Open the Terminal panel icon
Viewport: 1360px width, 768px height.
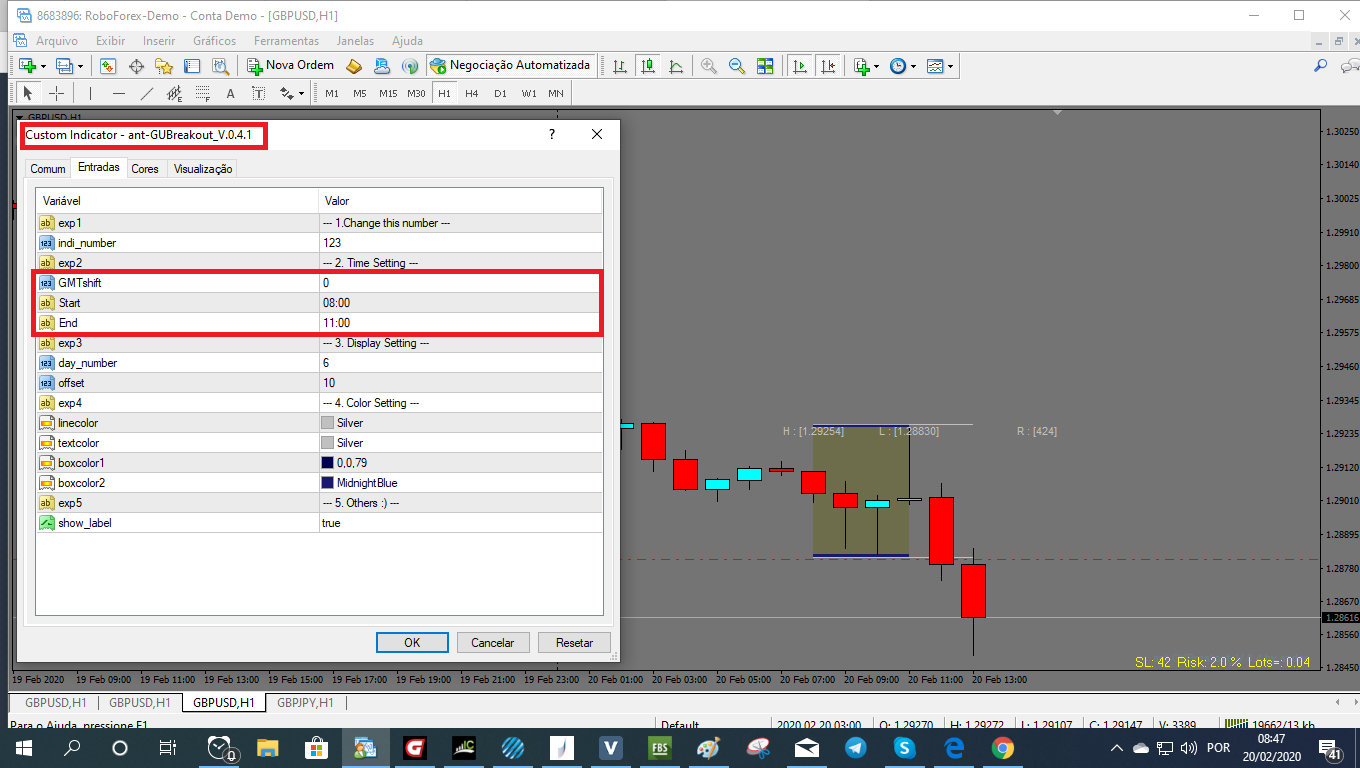coord(193,66)
